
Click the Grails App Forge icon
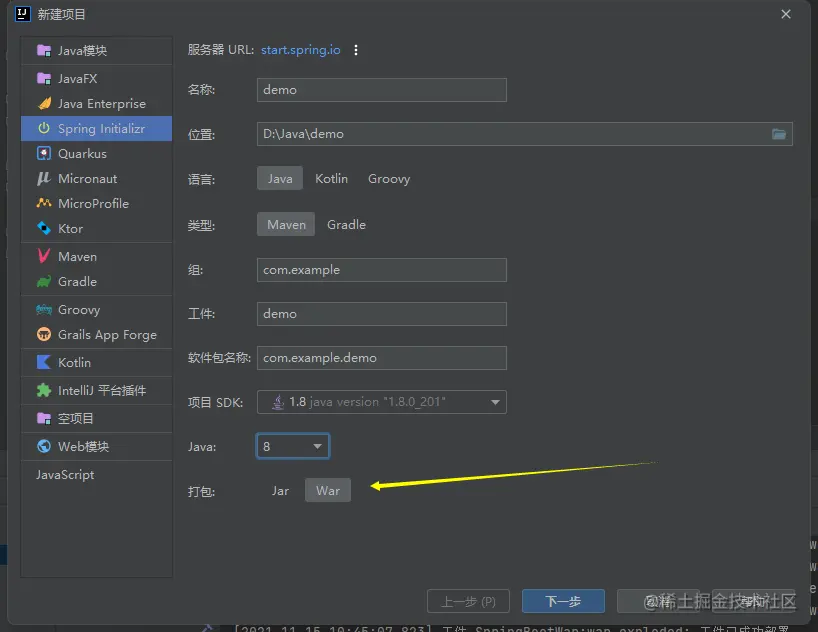44,334
